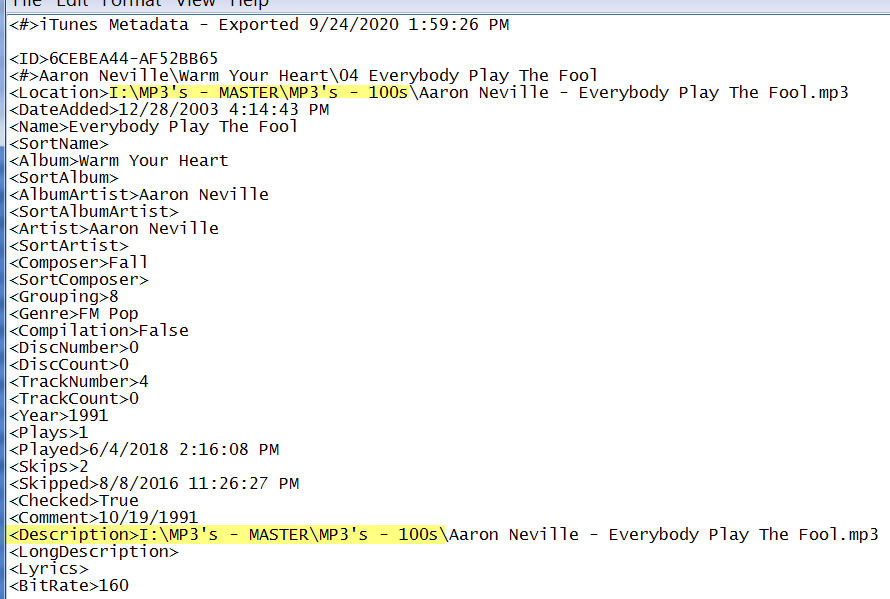Click the Skips line with value 2
Screen dimensions: 890x599
(49, 467)
